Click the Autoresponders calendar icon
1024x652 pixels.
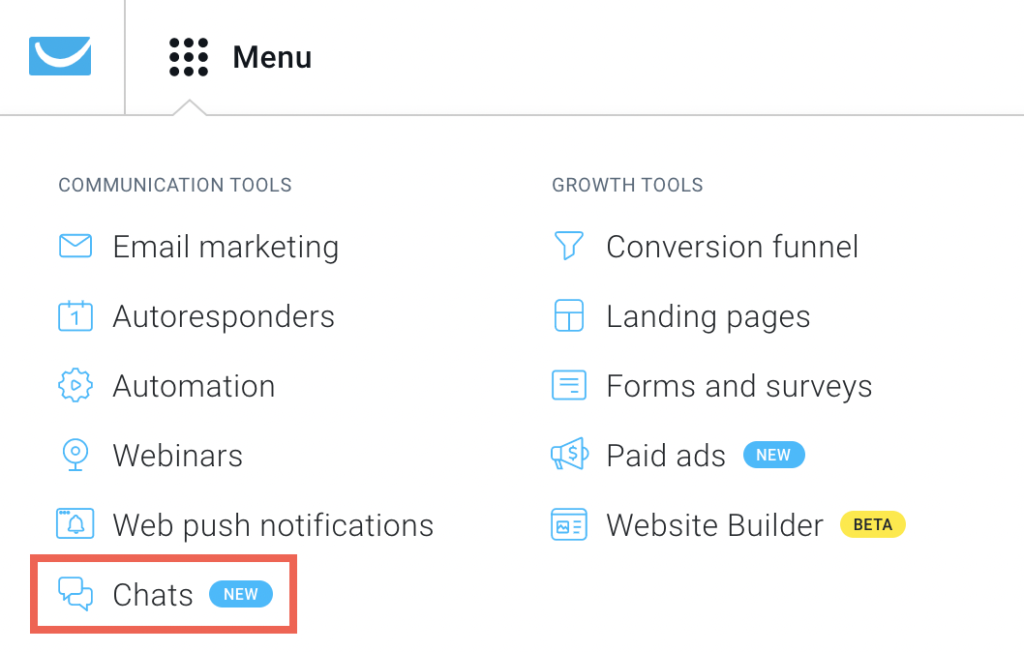point(76,316)
